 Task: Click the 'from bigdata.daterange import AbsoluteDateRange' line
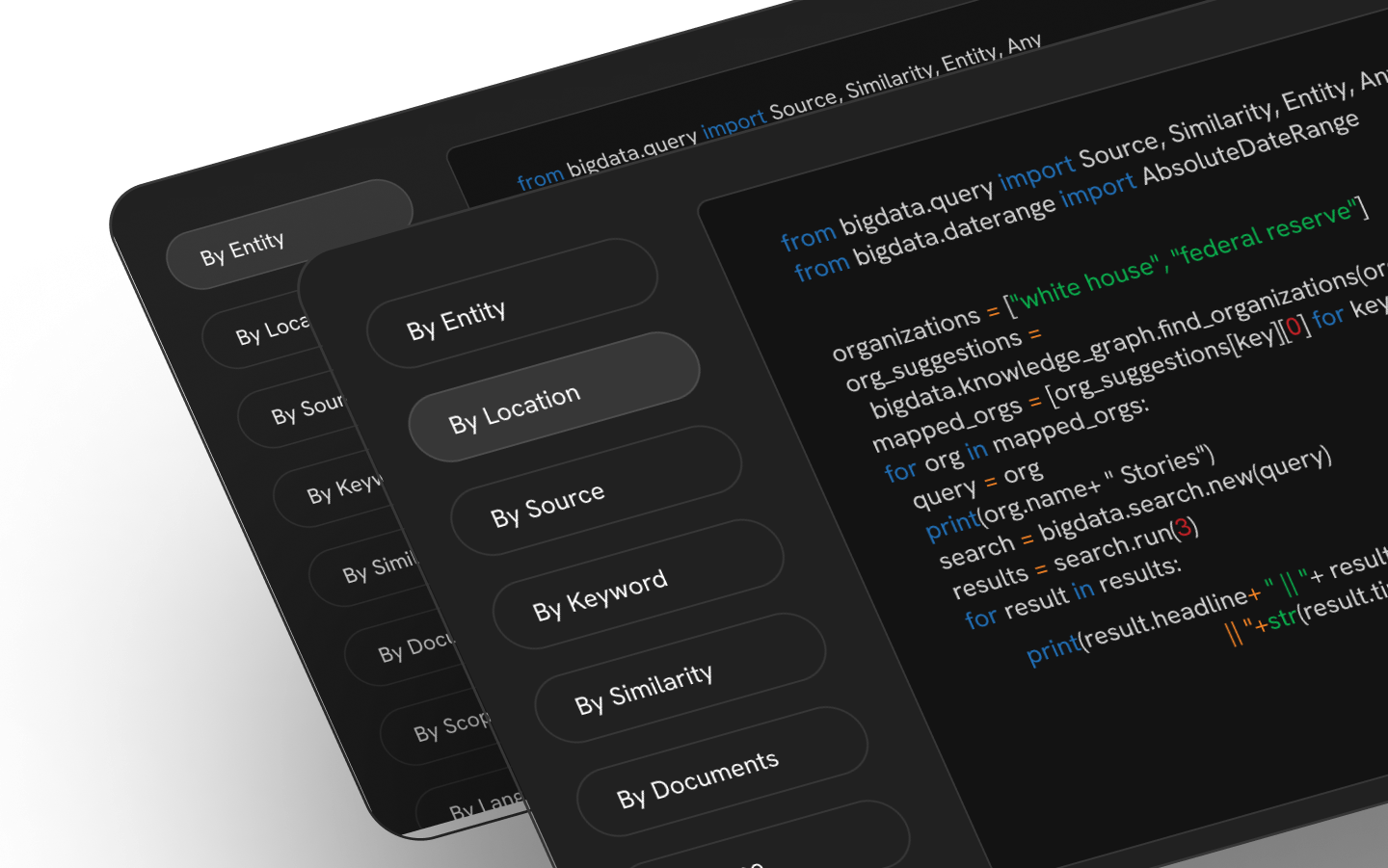(x=1077, y=195)
